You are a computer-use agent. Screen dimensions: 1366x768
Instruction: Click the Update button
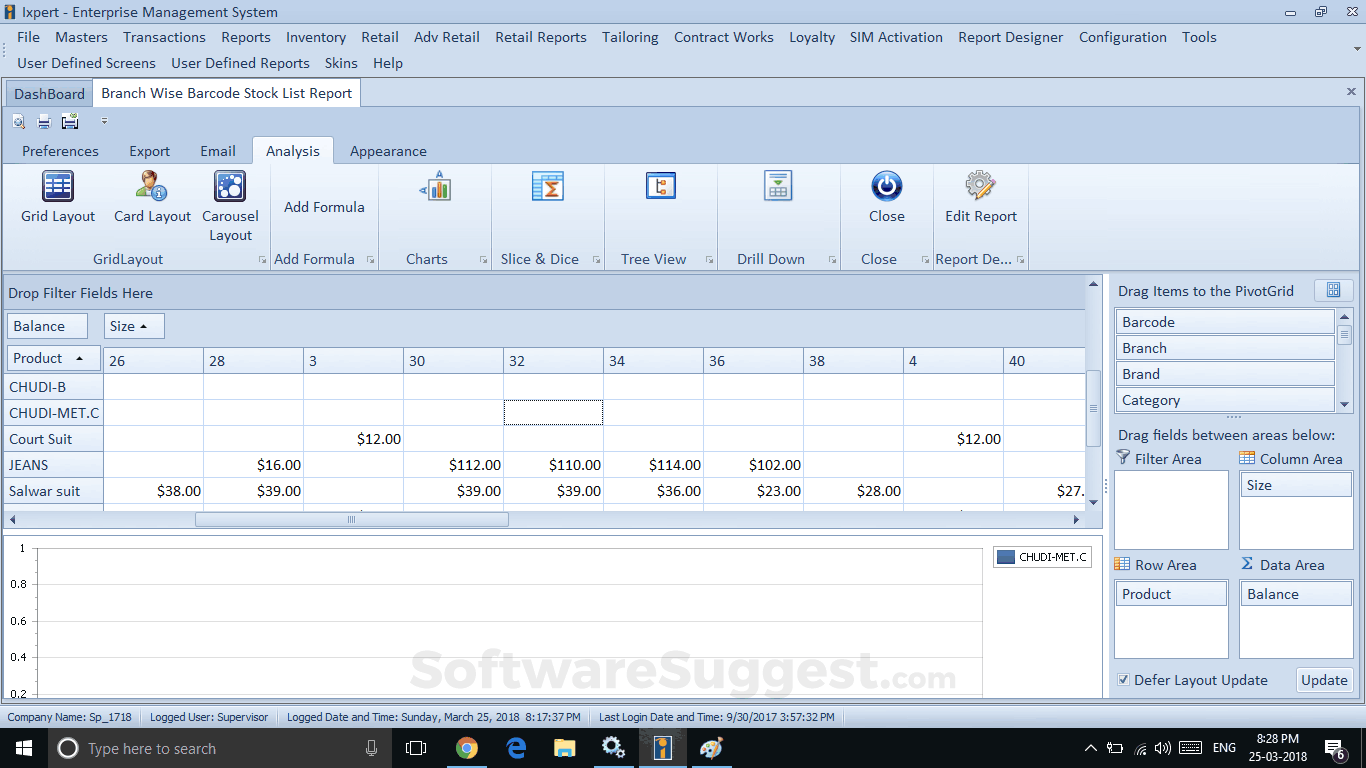pos(1324,680)
